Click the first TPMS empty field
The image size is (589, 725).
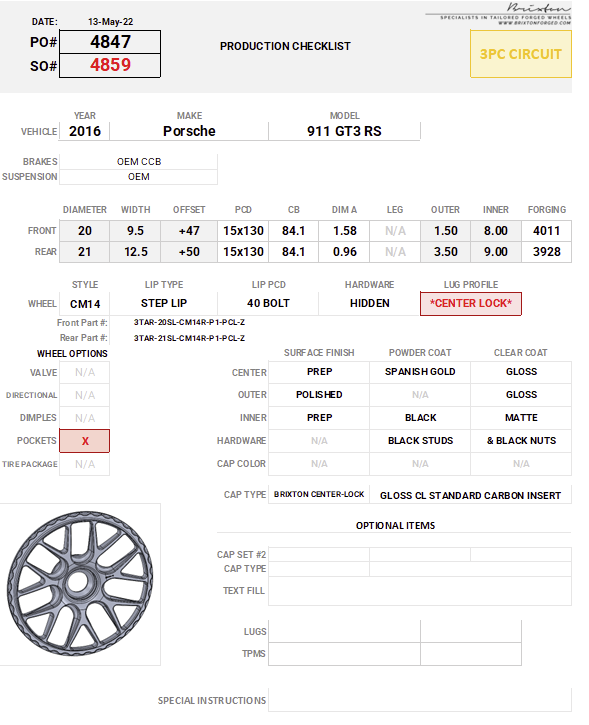(344, 654)
